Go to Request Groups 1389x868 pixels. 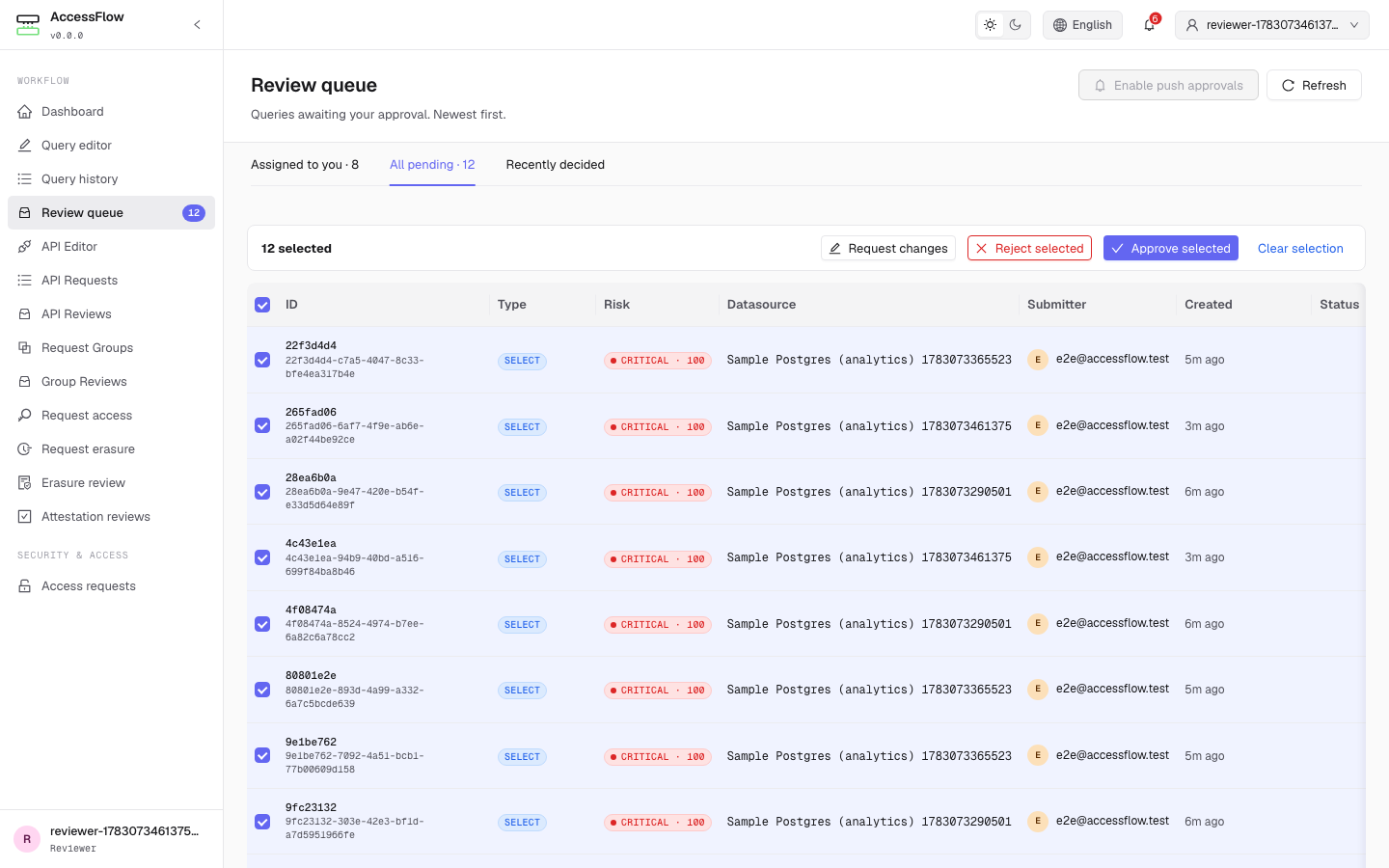click(111, 348)
